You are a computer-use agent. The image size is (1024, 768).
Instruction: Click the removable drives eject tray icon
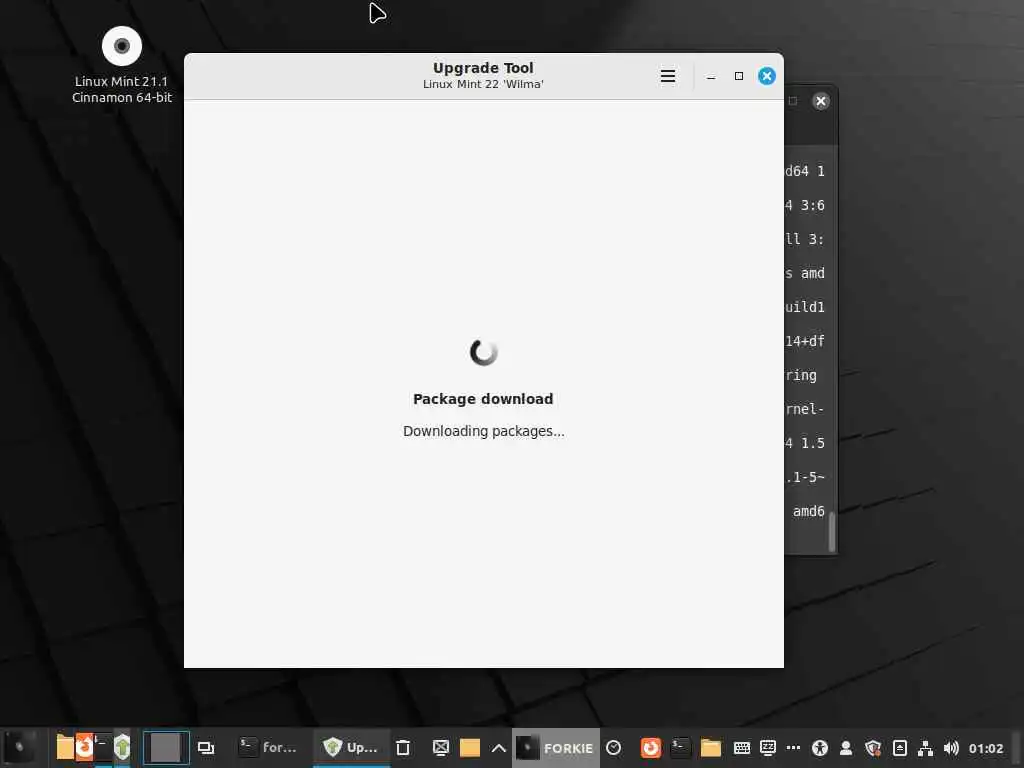click(899, 748)
